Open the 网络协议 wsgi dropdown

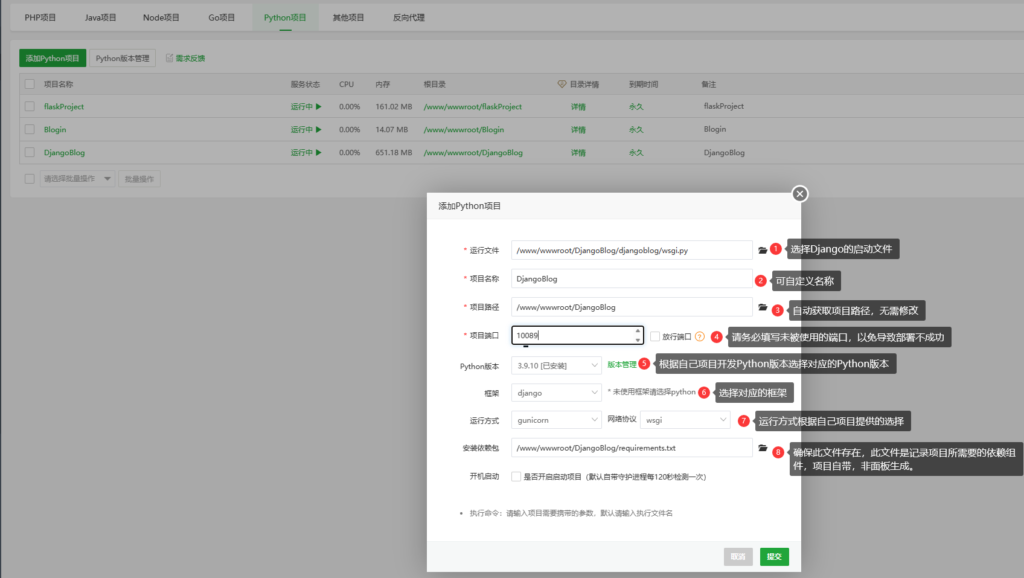[x=684, y=420]
